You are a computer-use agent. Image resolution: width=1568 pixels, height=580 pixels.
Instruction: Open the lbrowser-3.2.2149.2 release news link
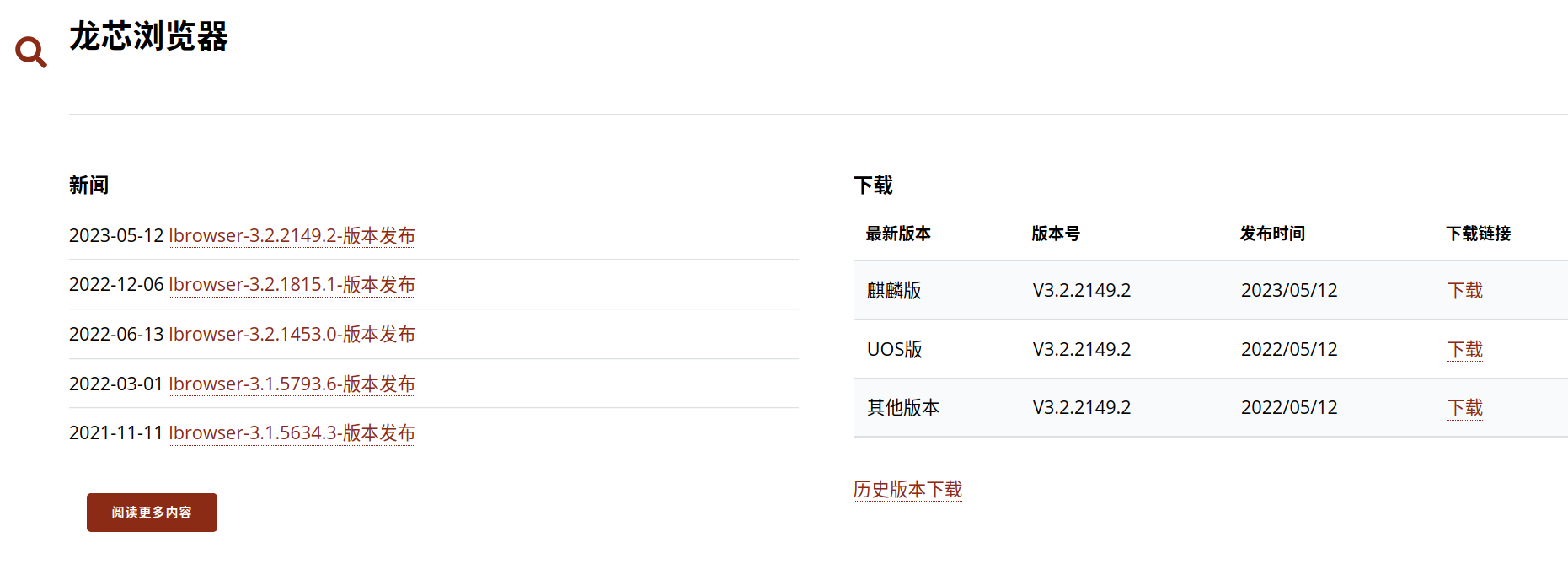(x=292, y=235)
